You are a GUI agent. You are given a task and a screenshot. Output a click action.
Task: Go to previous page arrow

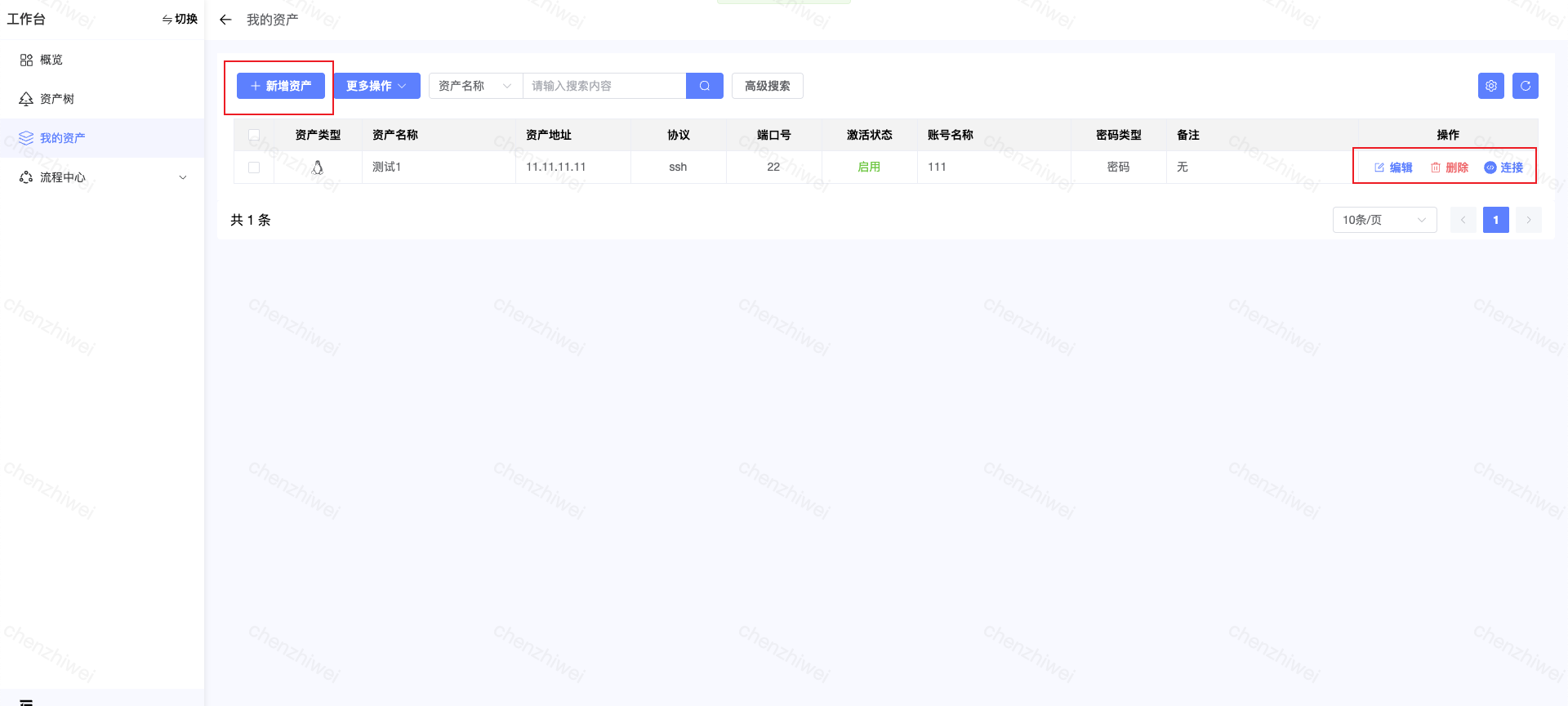[1463, 220]
